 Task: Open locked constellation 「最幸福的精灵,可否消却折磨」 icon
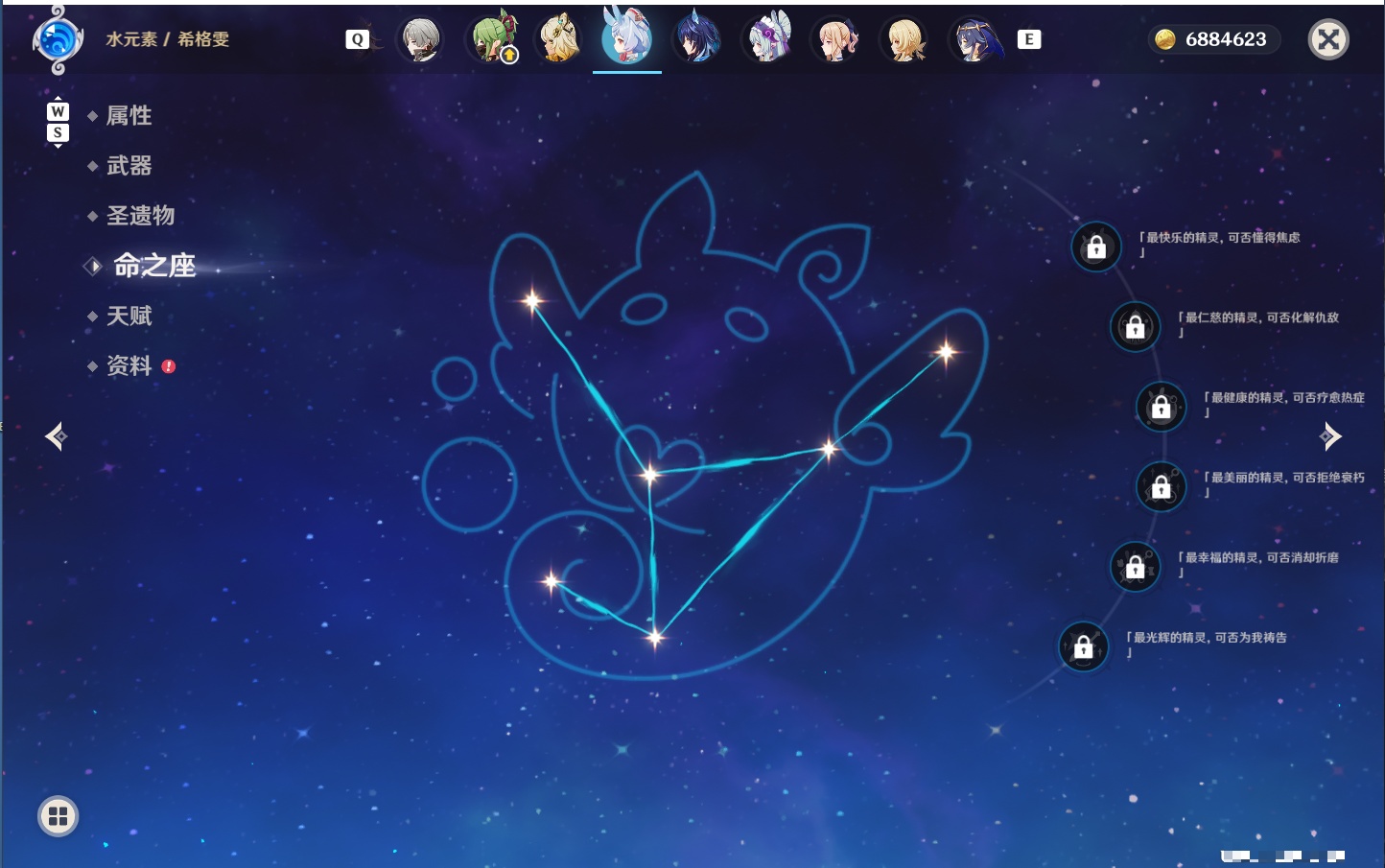pyautogui.click(x=1135, y=566)
